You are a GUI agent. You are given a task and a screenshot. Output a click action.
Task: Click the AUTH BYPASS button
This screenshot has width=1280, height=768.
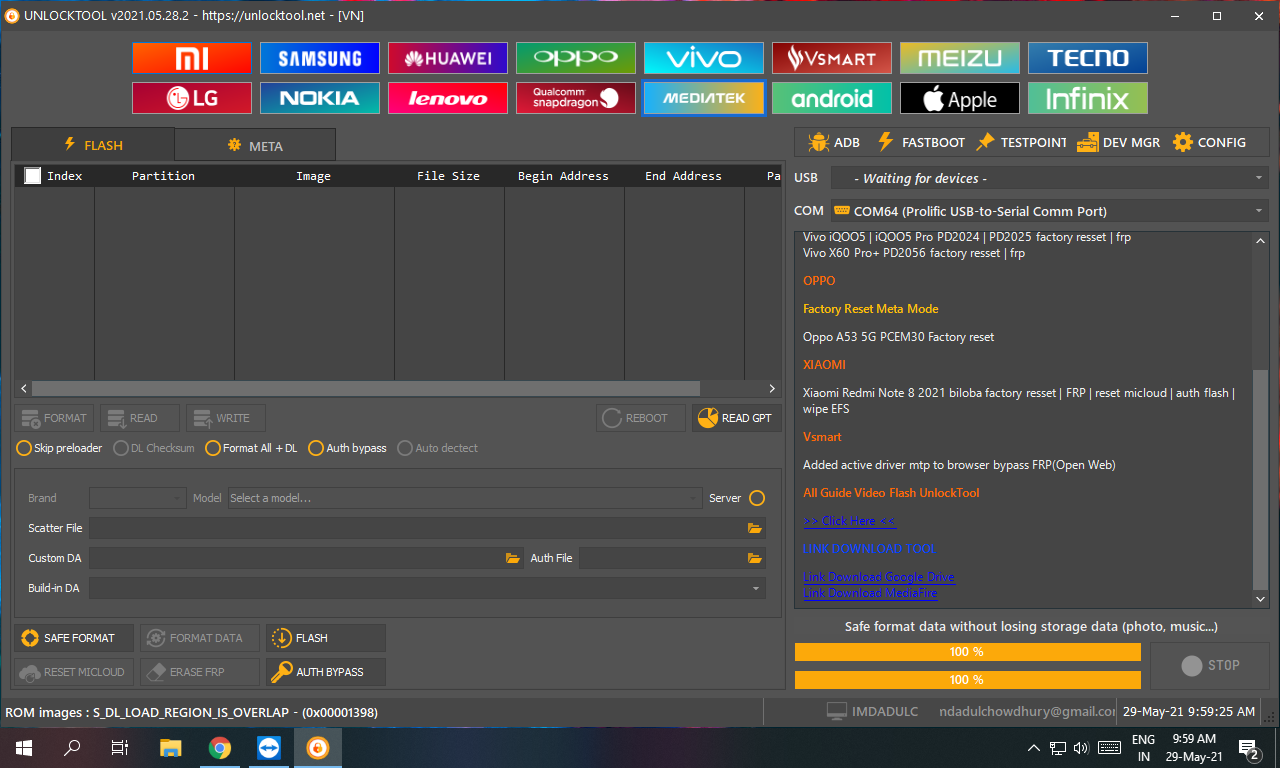point(326,672)
